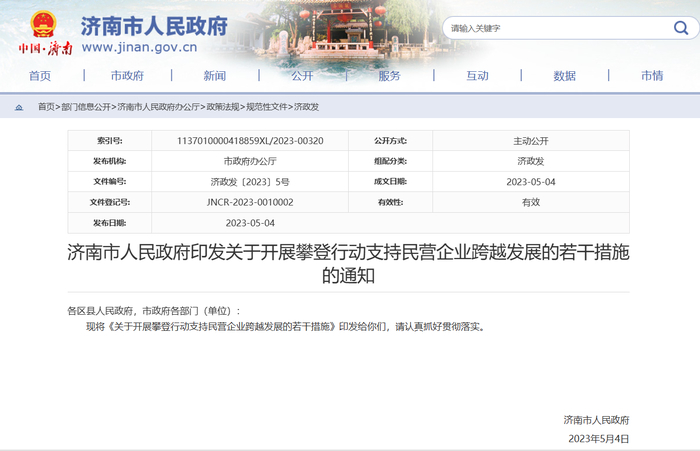Click the 首页 breadcrumb link
Viewport: 700px width, 451px height.
tap(46, 107)
